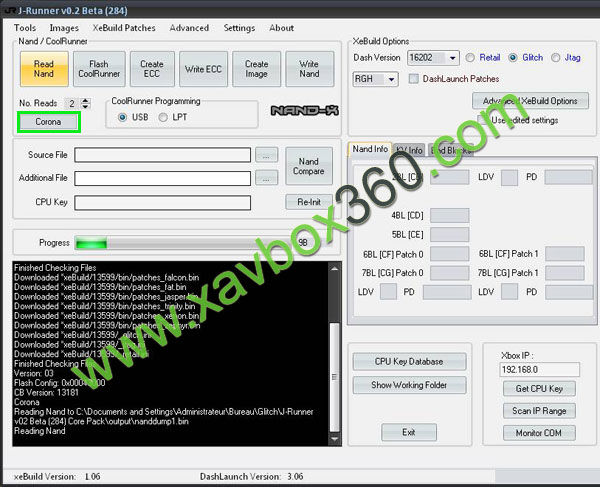Switch to the Bad Blocks tab
This screenshot has height=487, width=600.
(x=450, y=150)
